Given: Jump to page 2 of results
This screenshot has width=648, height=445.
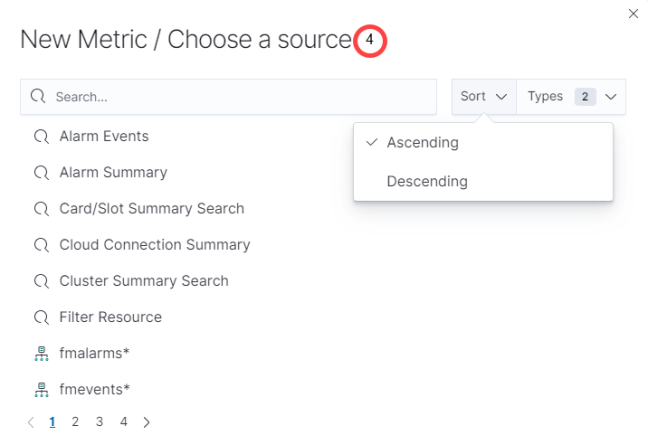Looking at the screenshot, I should [x=75, y=422].
